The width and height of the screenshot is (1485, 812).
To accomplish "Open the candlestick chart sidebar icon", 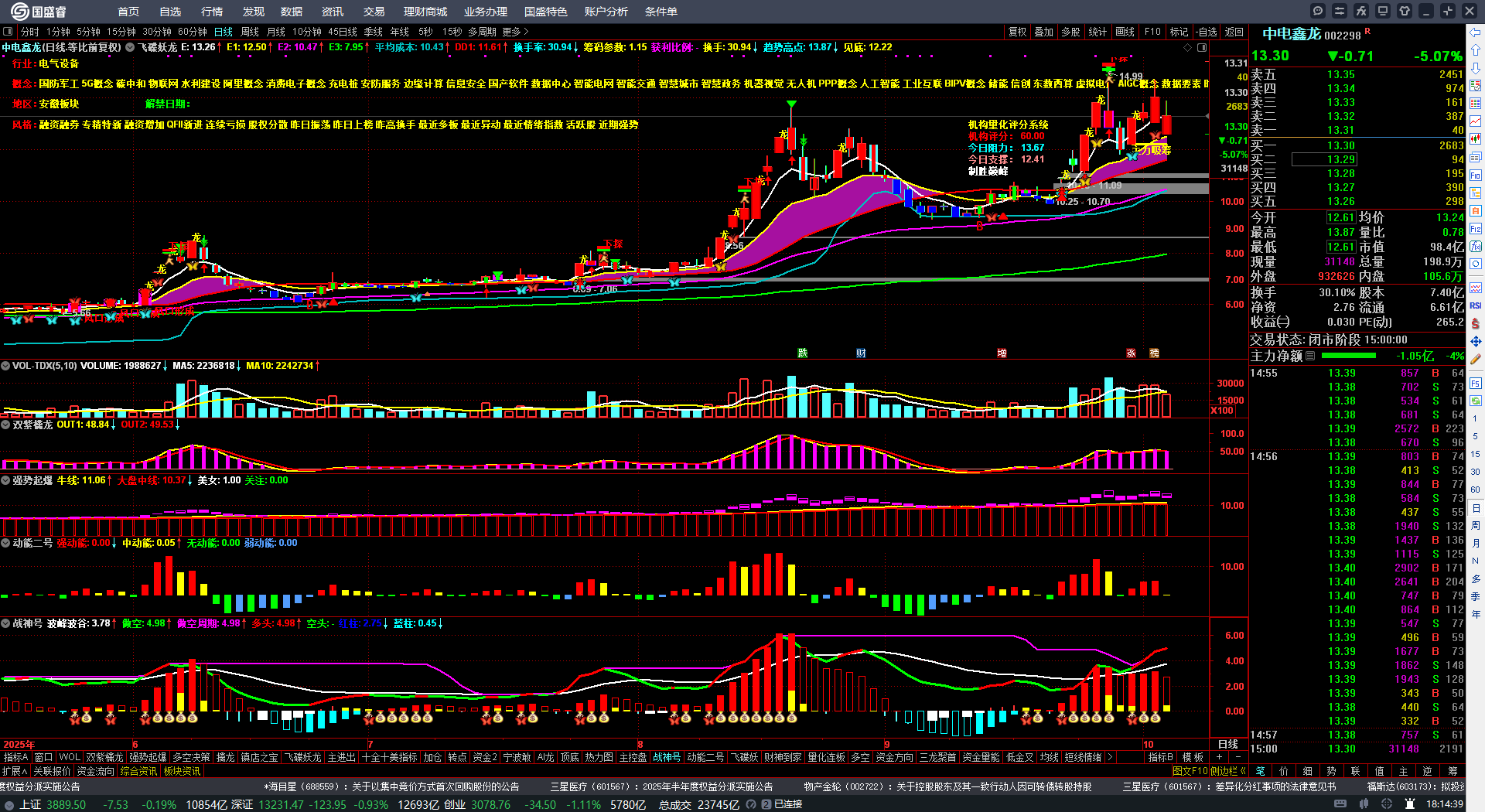I will pyautogui.click(x=1476, y=138).
